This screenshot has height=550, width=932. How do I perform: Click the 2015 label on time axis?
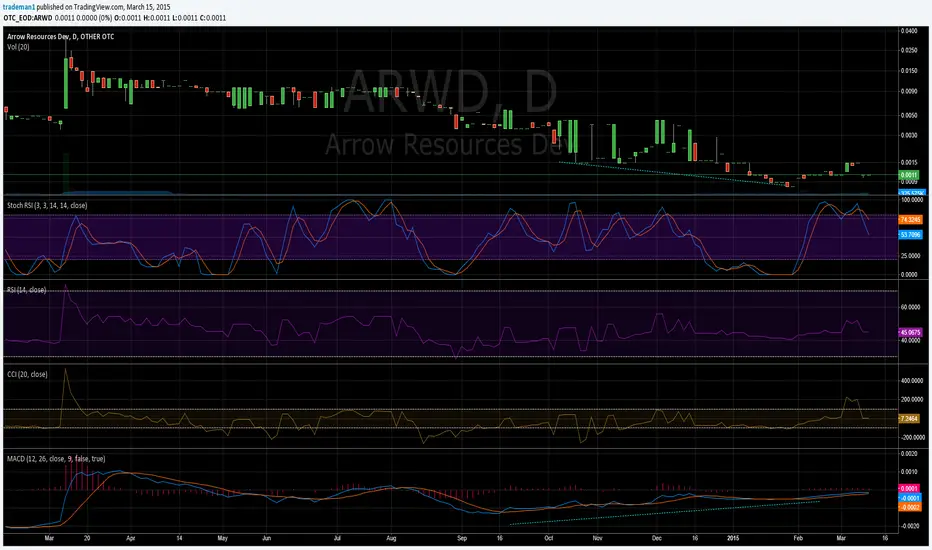pos(733,538)
